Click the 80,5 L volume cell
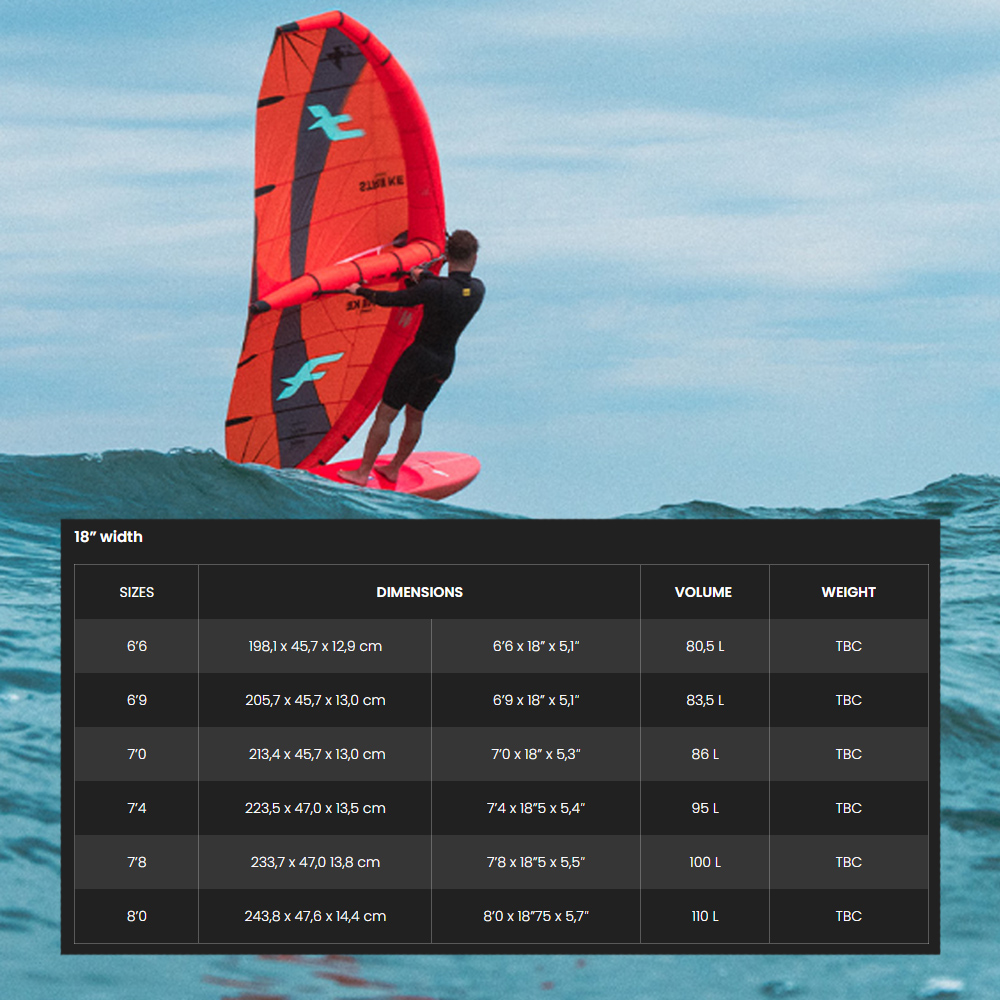The image size is (1000, 1000). (705, 646)
